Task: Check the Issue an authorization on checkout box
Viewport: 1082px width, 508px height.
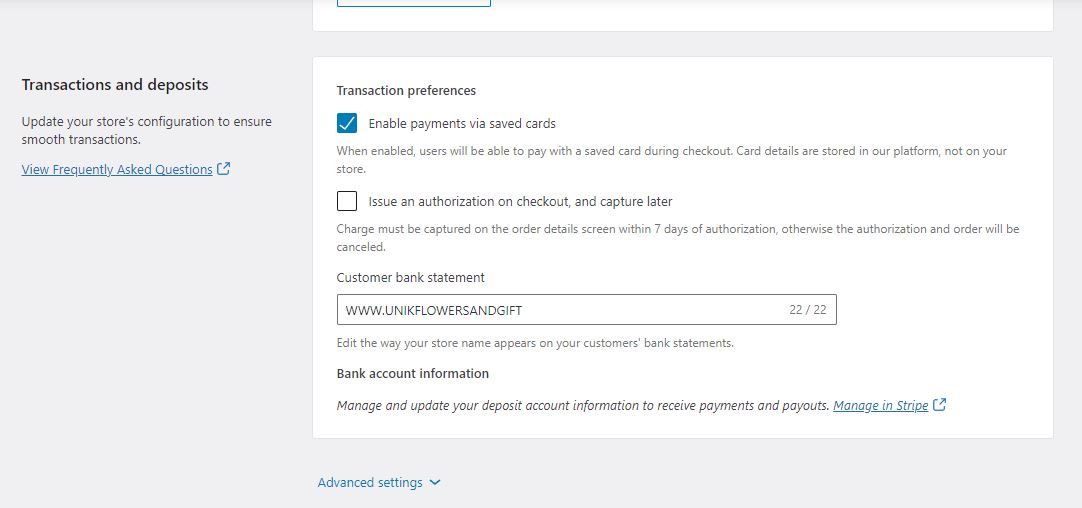Action: coord(347,202)
